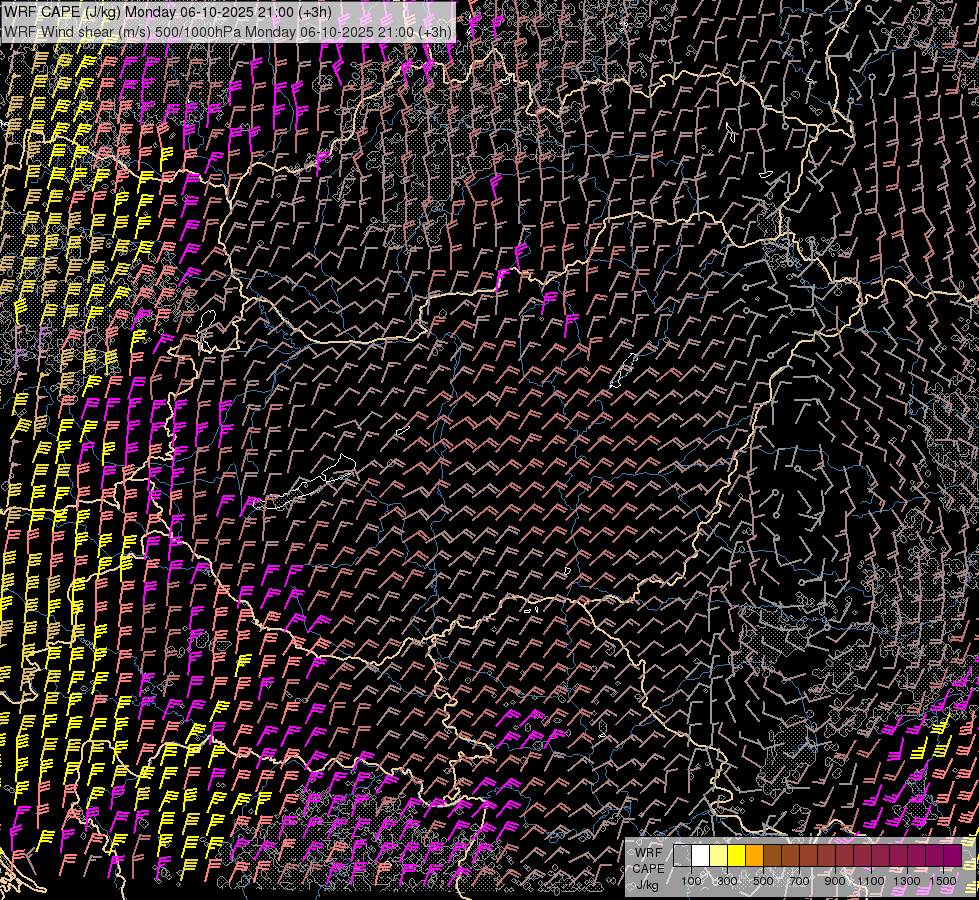Choose the 1100 legend scale label

[871, 881]
